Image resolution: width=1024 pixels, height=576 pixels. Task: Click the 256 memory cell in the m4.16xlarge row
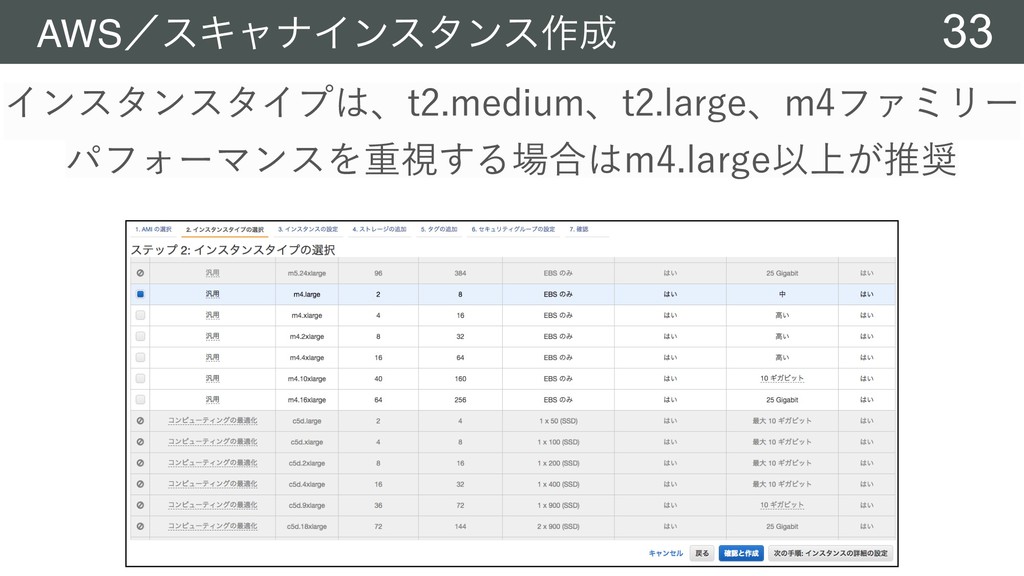pyautogui.click(x=460, y=400)
